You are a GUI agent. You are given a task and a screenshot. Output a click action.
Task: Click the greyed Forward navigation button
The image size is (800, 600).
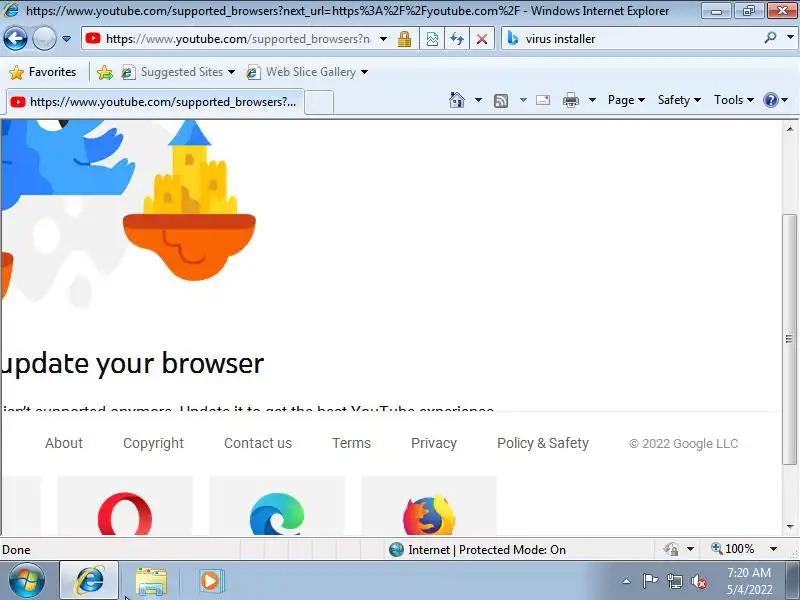pos(44,39)
